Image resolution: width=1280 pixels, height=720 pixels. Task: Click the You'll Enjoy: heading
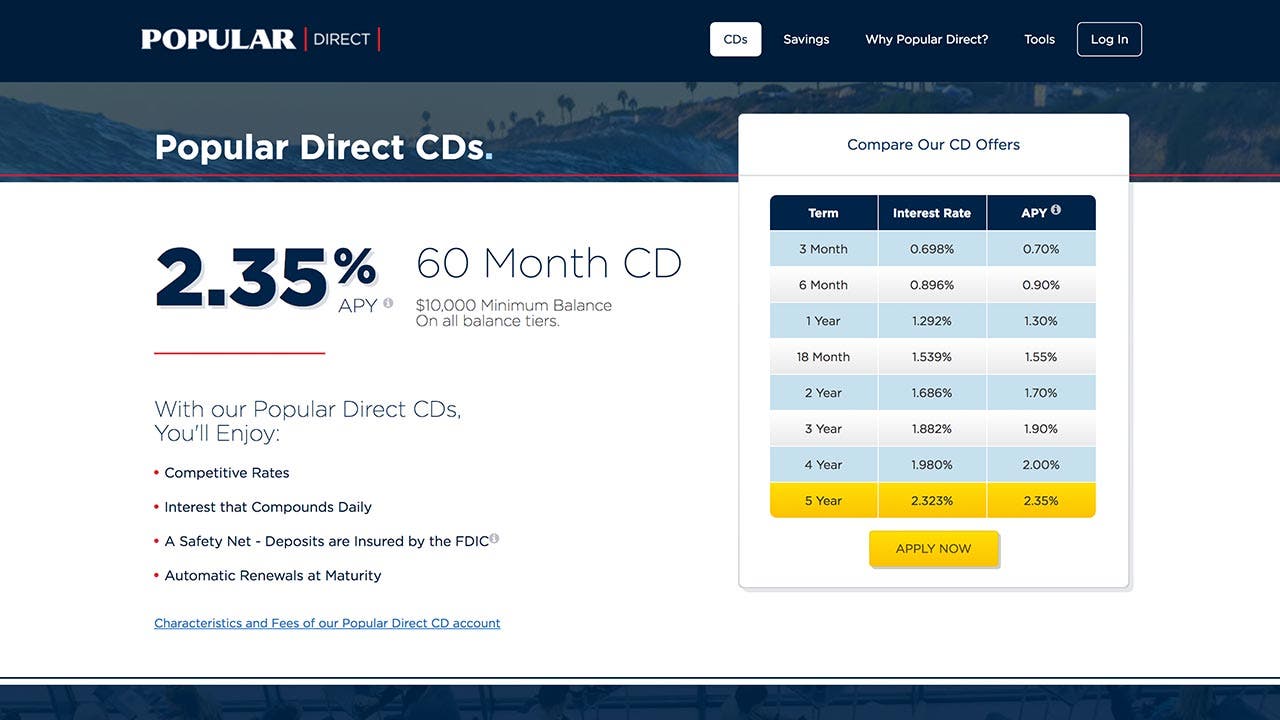pyautogui.click(x=217, y=434)
